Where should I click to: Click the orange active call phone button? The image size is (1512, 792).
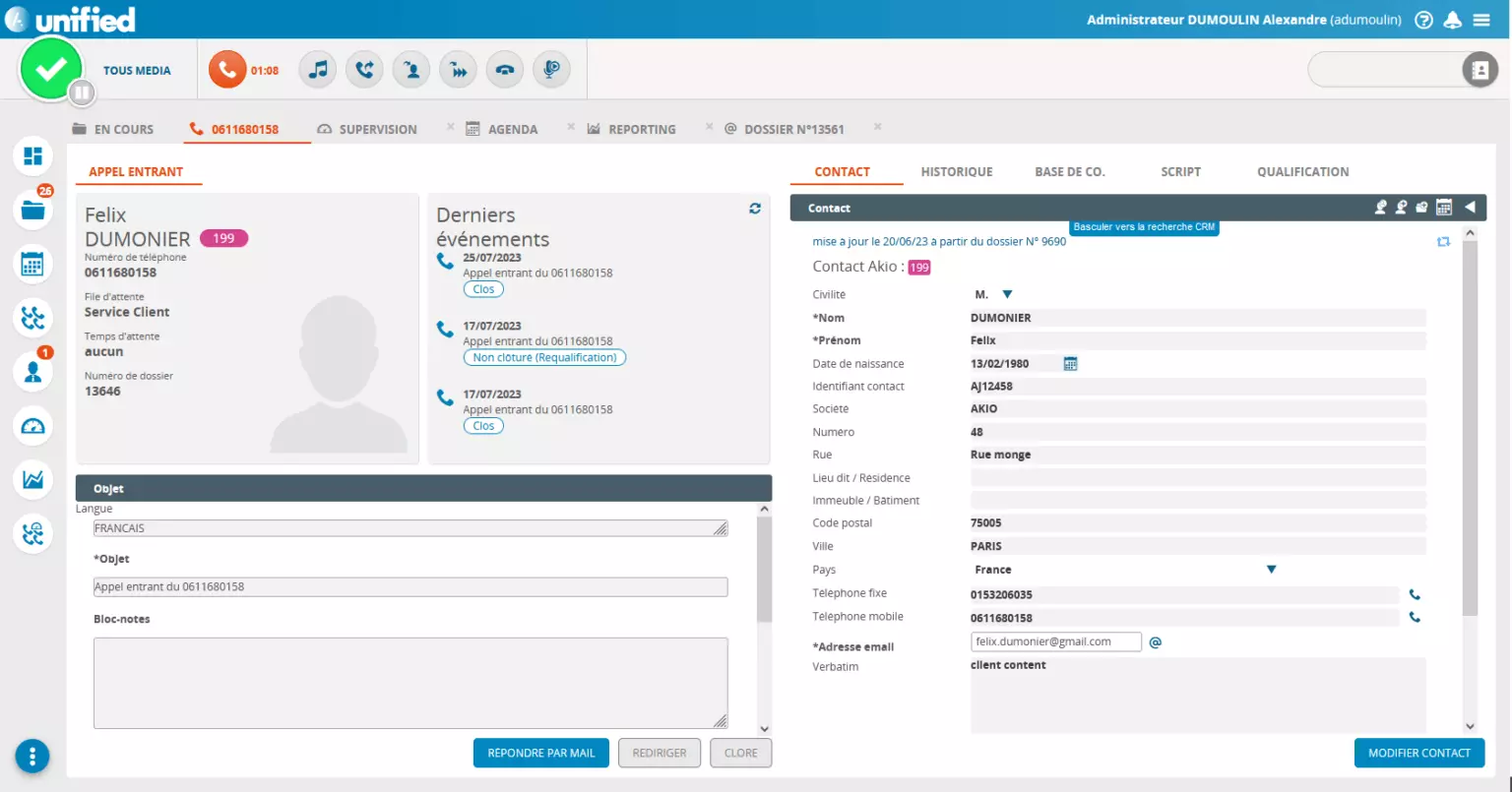tap(227, 70)
